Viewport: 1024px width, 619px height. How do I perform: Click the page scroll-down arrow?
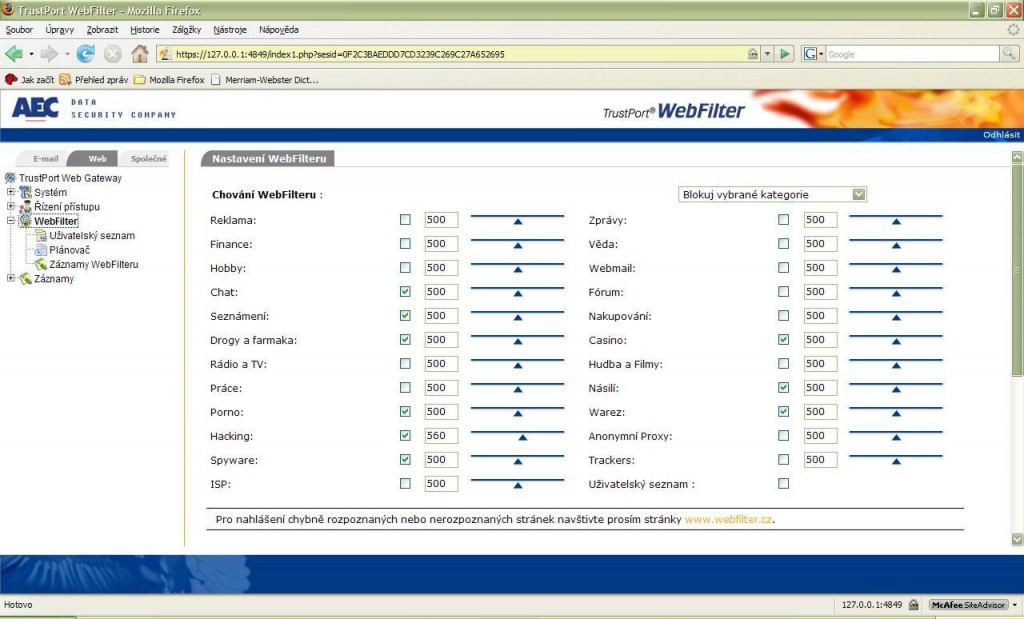[1017, 539]
